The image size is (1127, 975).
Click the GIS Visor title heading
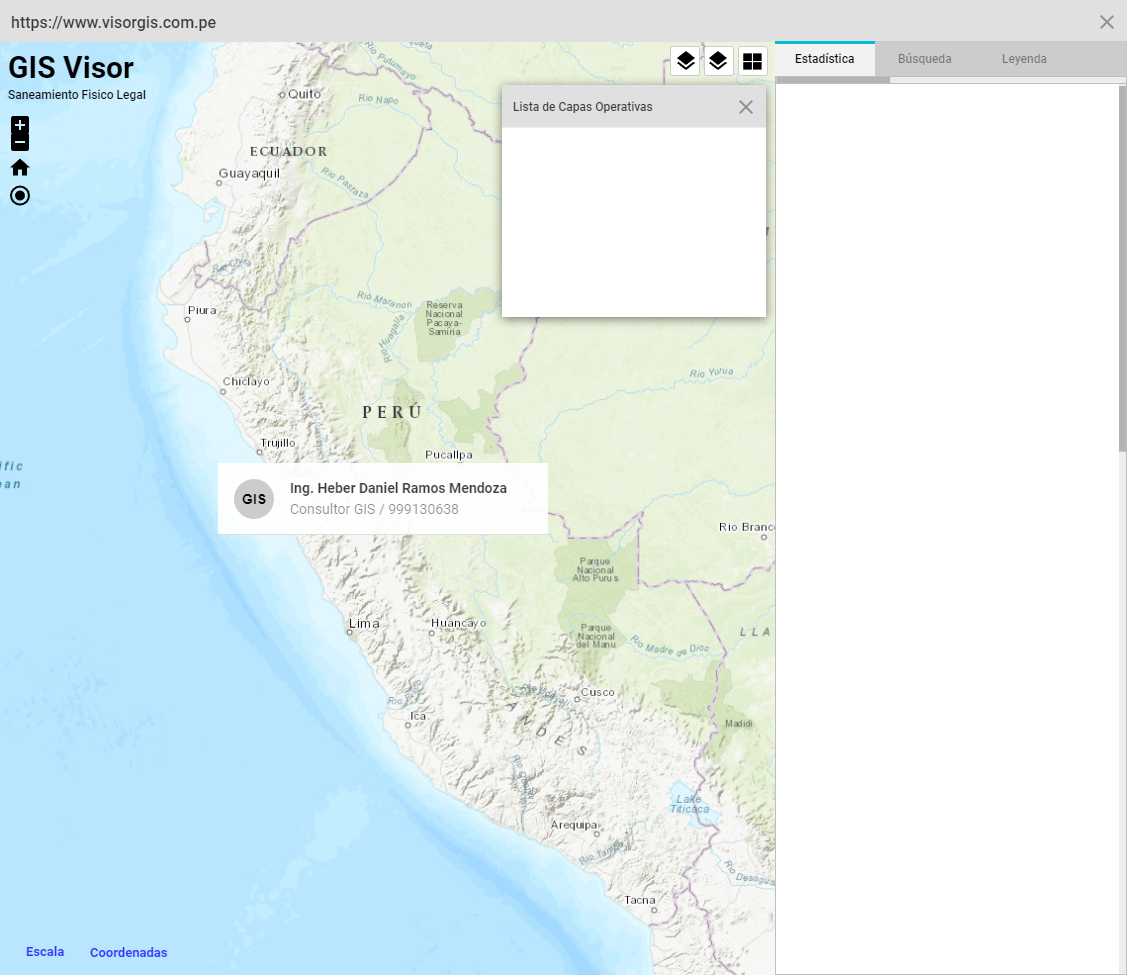[71, 68]
